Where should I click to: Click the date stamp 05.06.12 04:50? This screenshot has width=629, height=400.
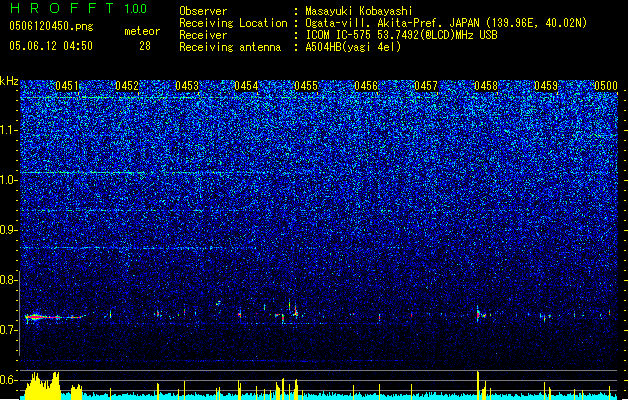(51, 46)
